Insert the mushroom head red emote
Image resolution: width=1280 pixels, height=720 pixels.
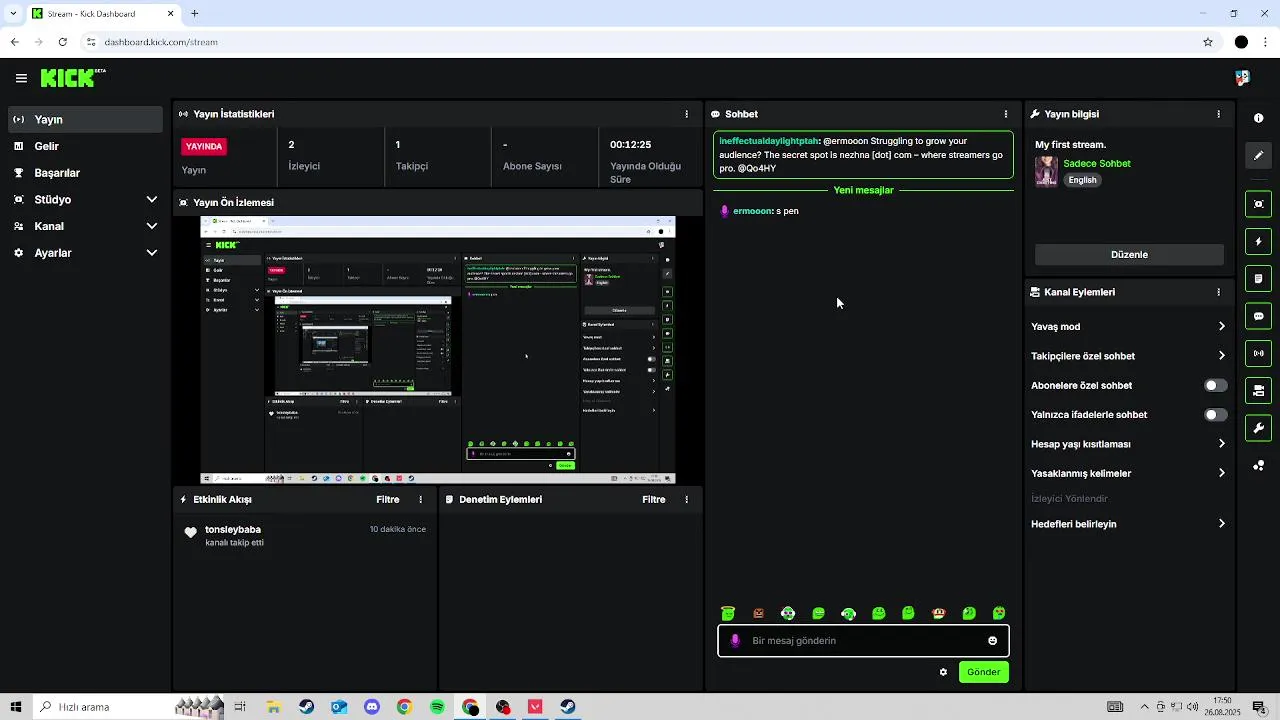pyautogui.click(x=938, y=613)
